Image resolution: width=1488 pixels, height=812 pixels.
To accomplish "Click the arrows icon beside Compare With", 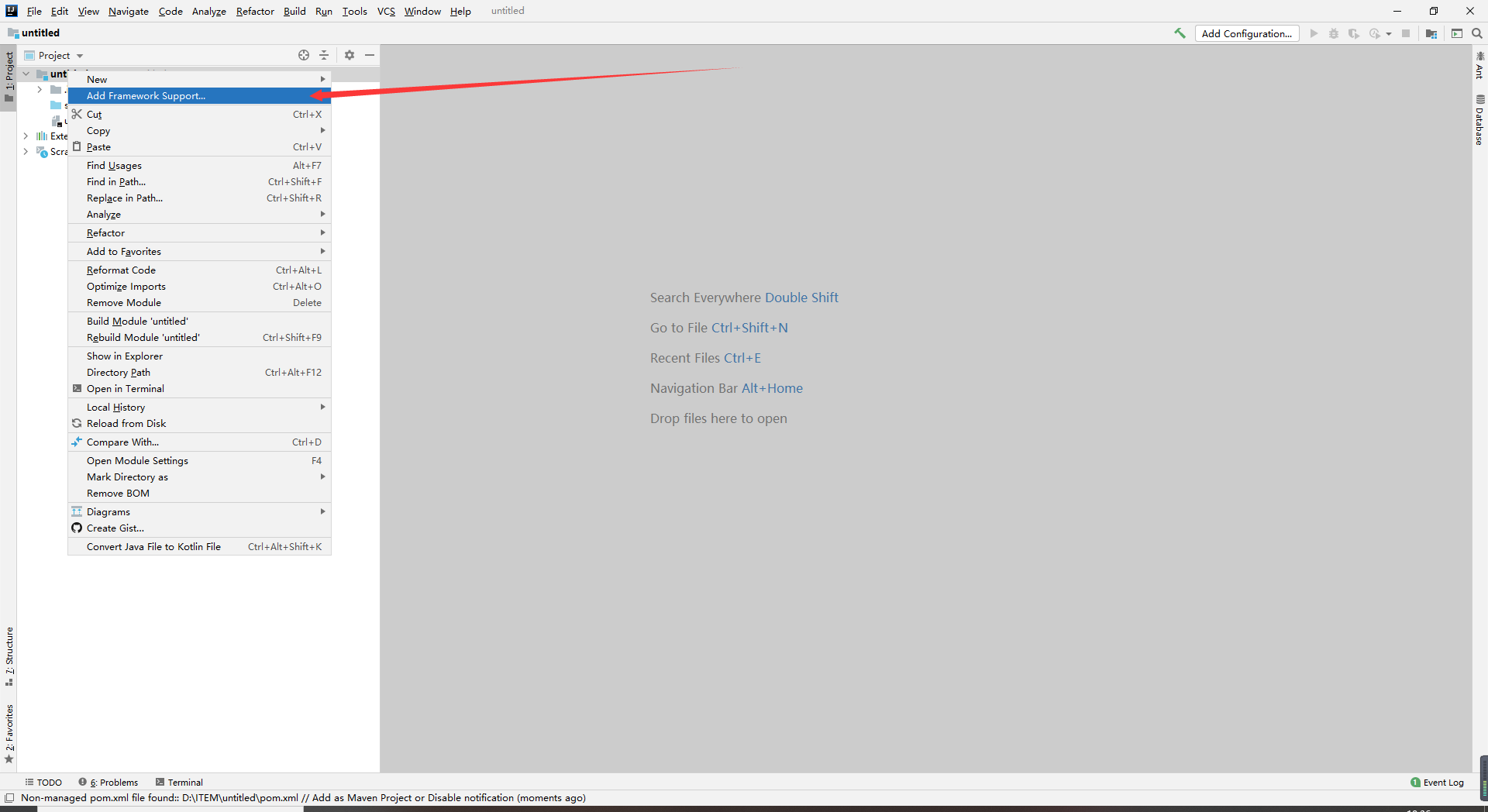I will coord(77,442).
